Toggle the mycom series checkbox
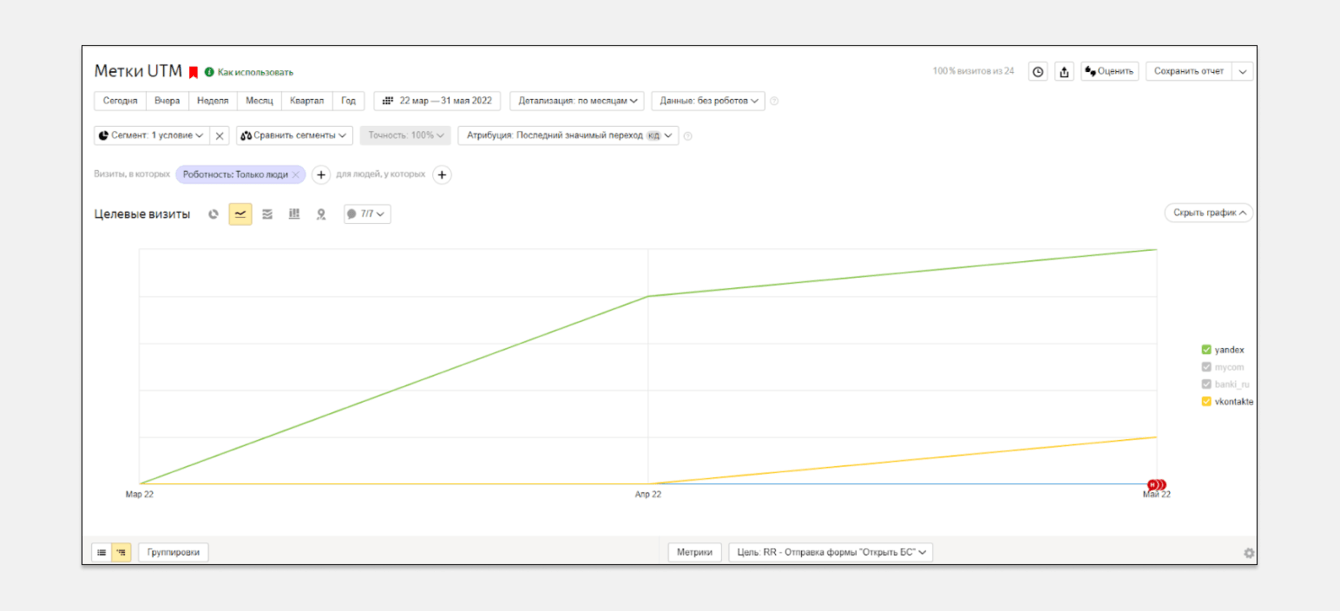This screenshot has height=611, width=1340. click(x=1206, y=367)
